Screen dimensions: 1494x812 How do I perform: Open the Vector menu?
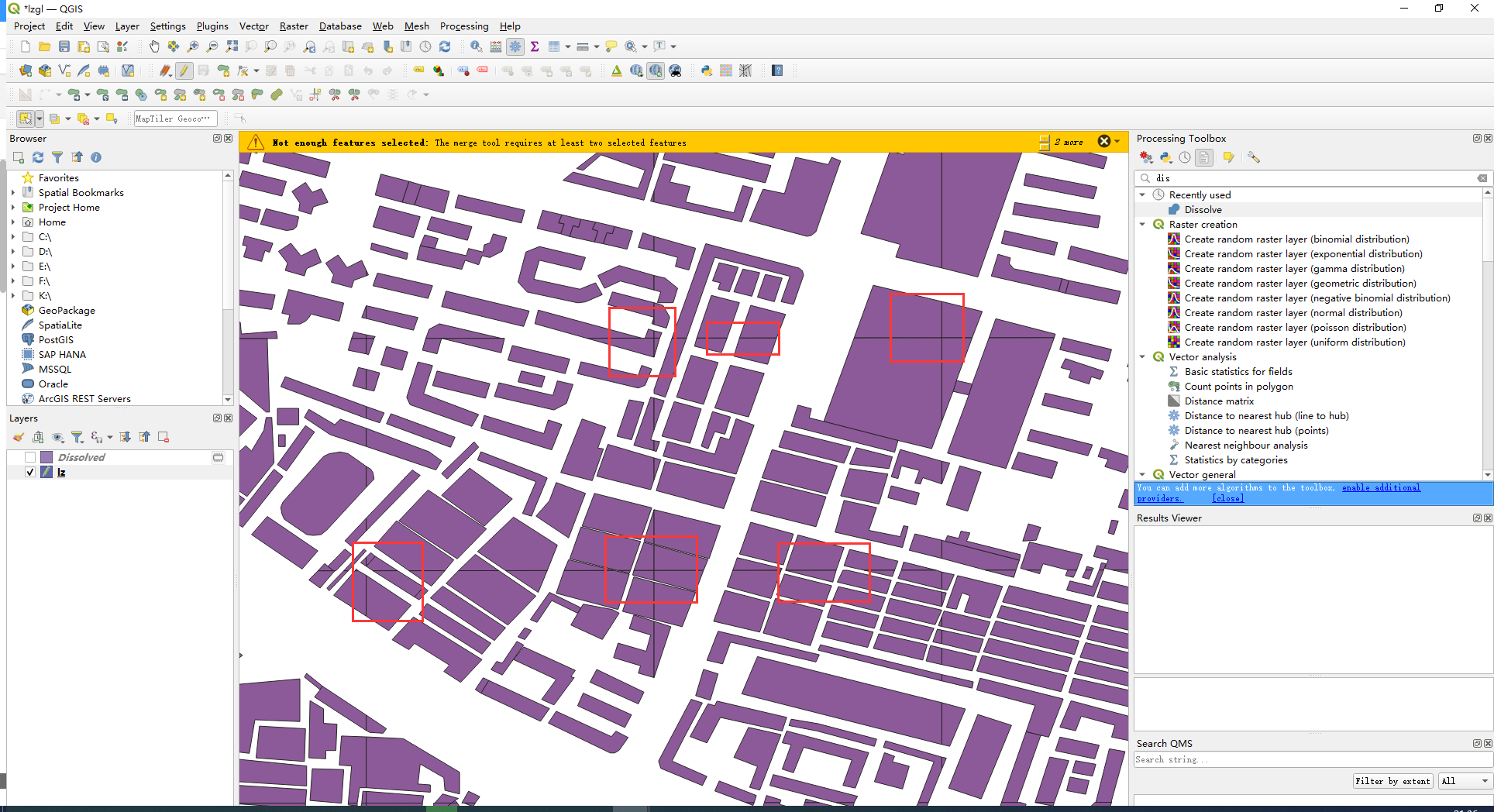[253, 26]
